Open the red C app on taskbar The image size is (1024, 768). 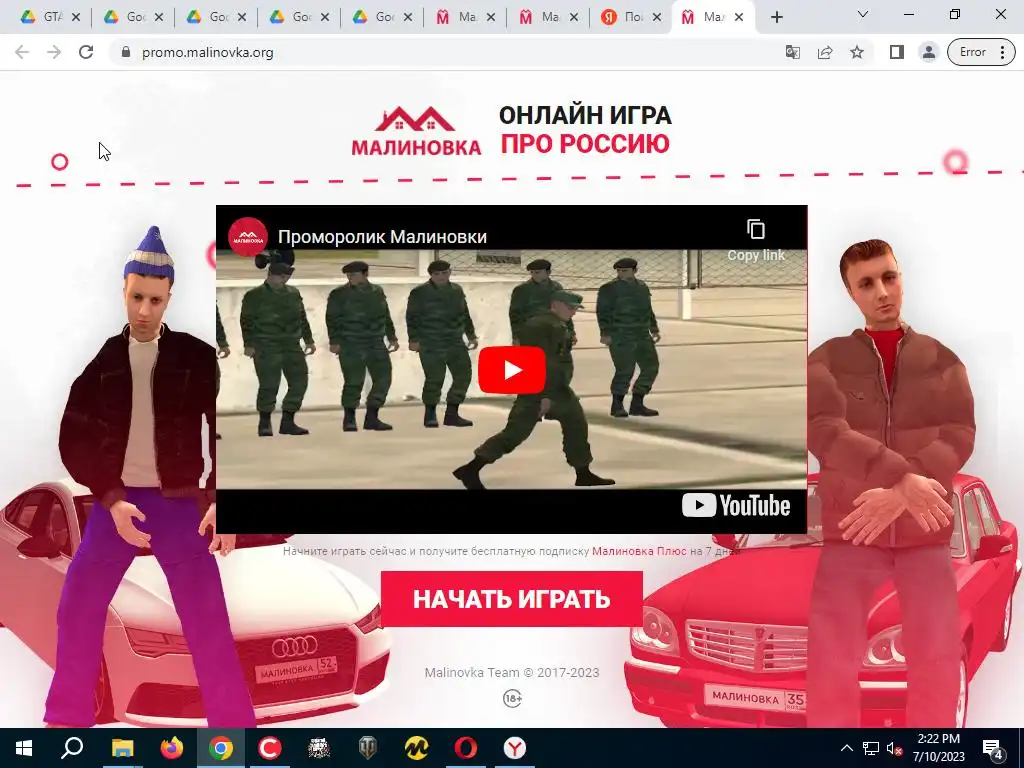(x=269, y=748)
